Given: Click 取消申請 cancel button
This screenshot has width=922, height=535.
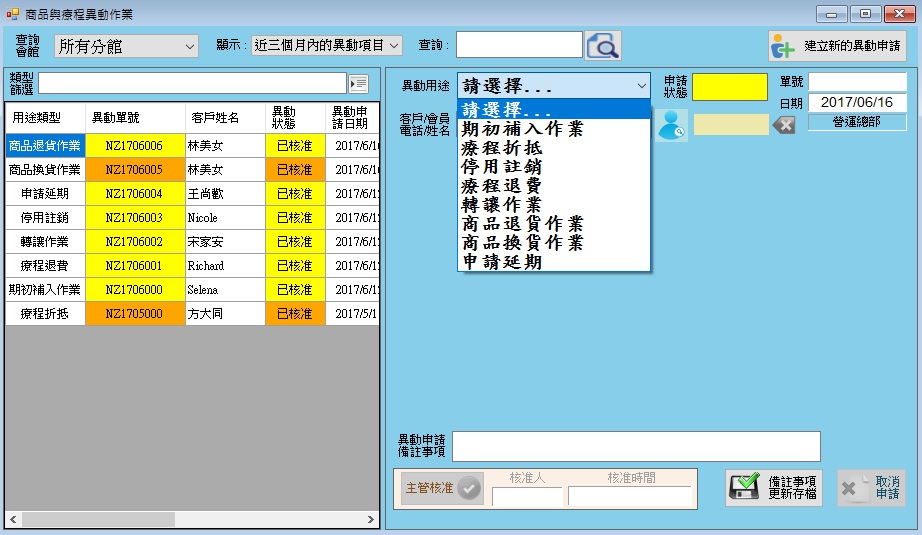Looking at the screenshot, I should coord(871,488).
